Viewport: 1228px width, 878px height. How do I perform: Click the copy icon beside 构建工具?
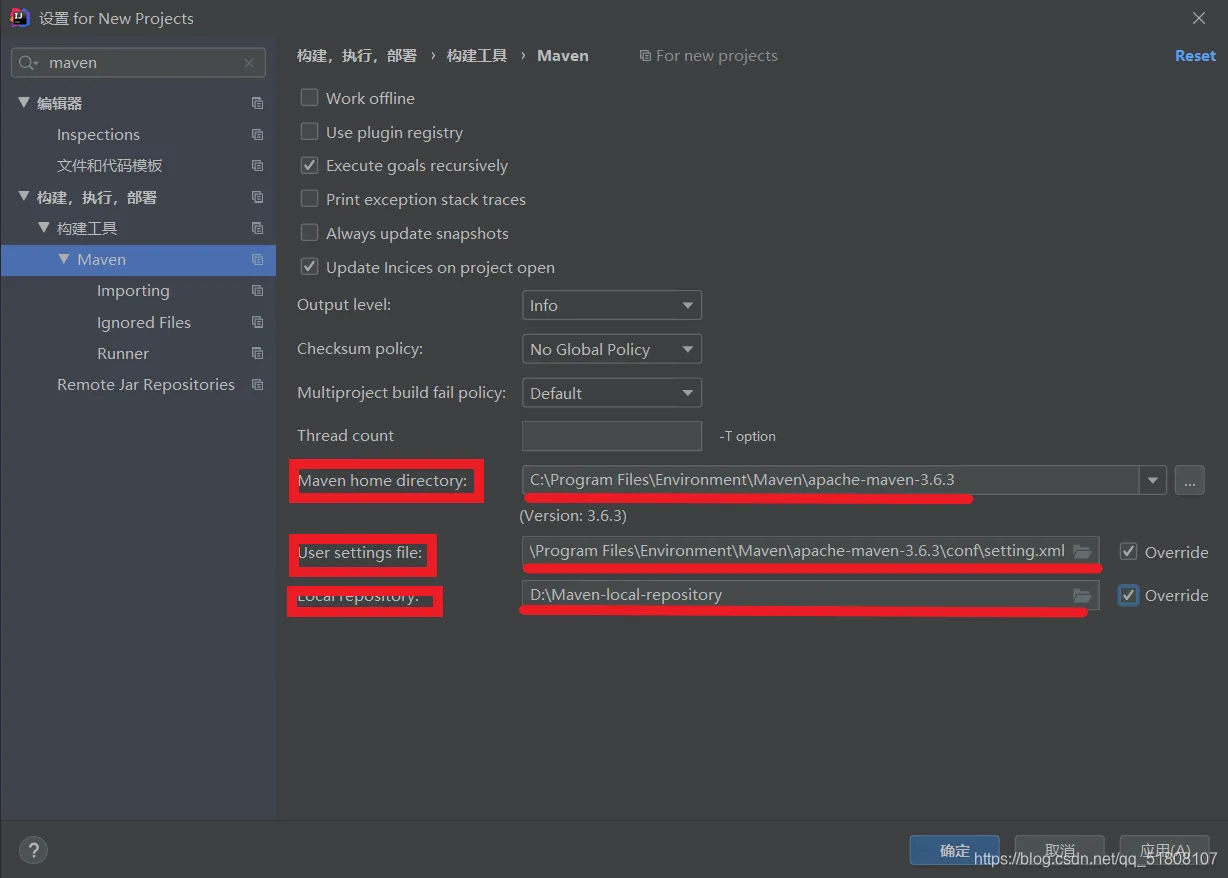[257, 228]
